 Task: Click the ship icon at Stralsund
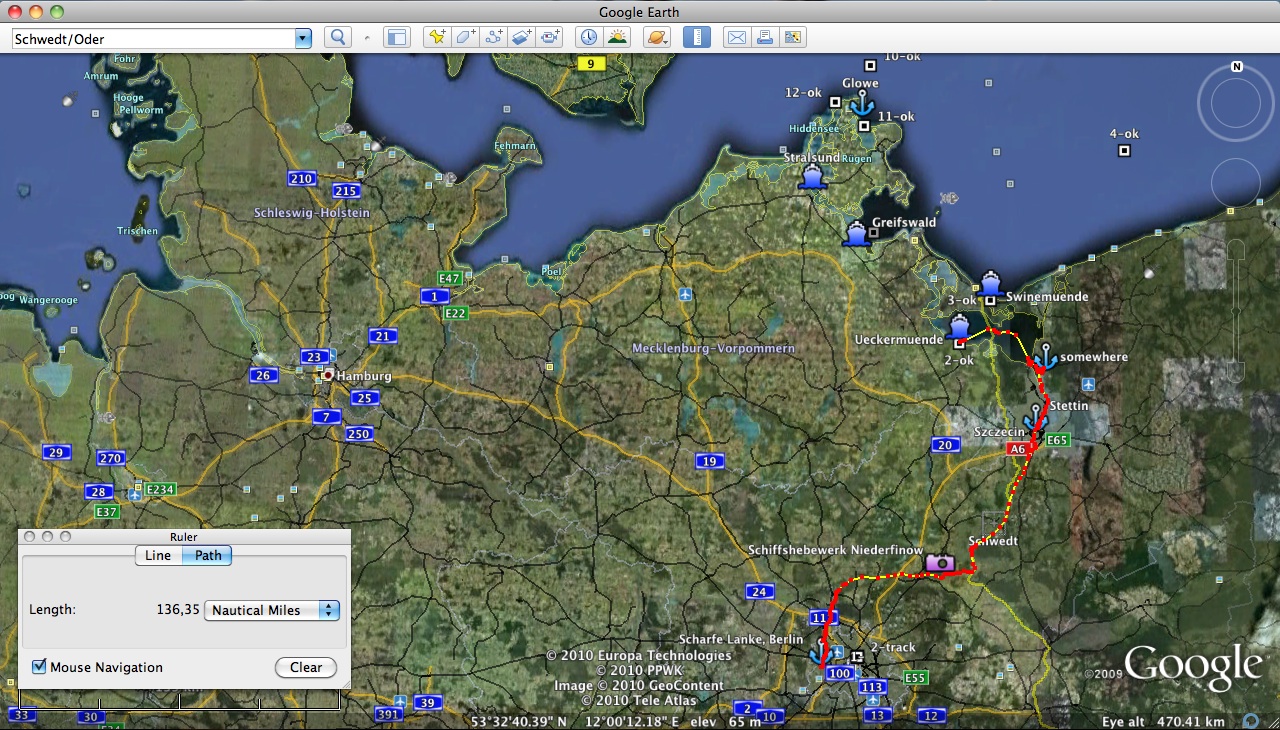tap(812, 178)
